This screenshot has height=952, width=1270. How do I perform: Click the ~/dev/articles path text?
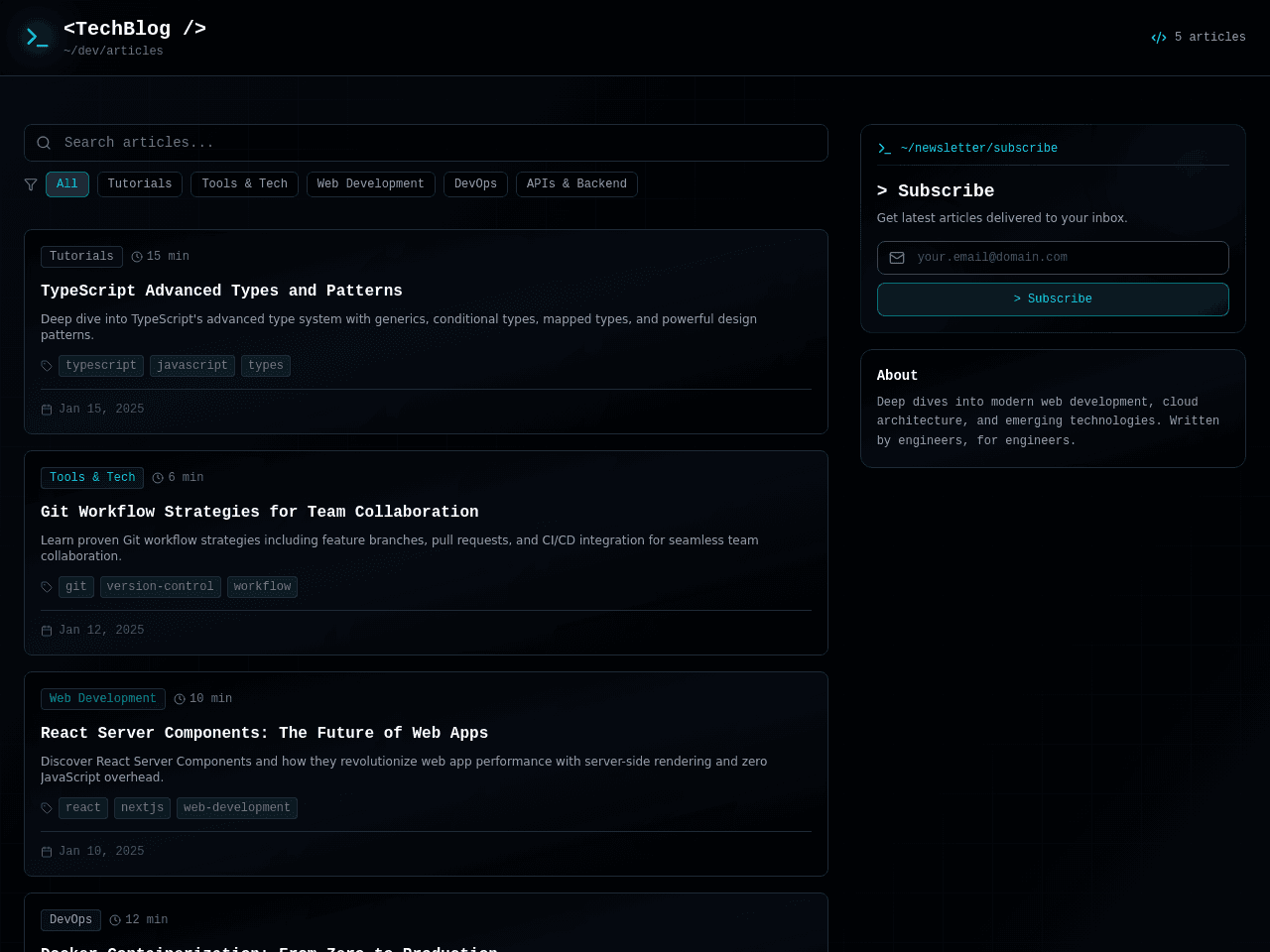pyautogui.click(x=113, y=52)
